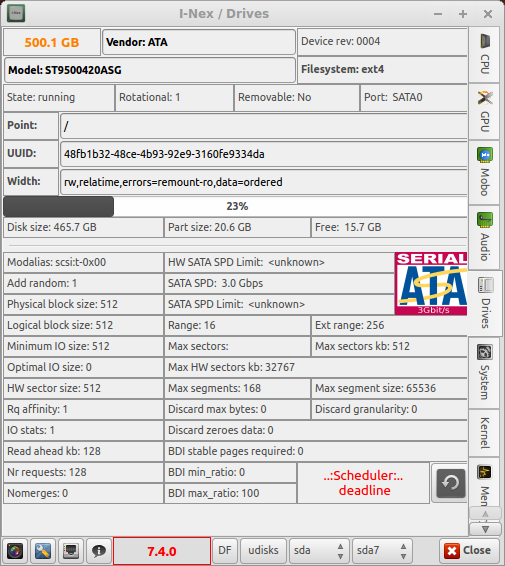Click the Physical block size: 512 label
The height and width of the screenshot is (566, 505).
point(83,304)
